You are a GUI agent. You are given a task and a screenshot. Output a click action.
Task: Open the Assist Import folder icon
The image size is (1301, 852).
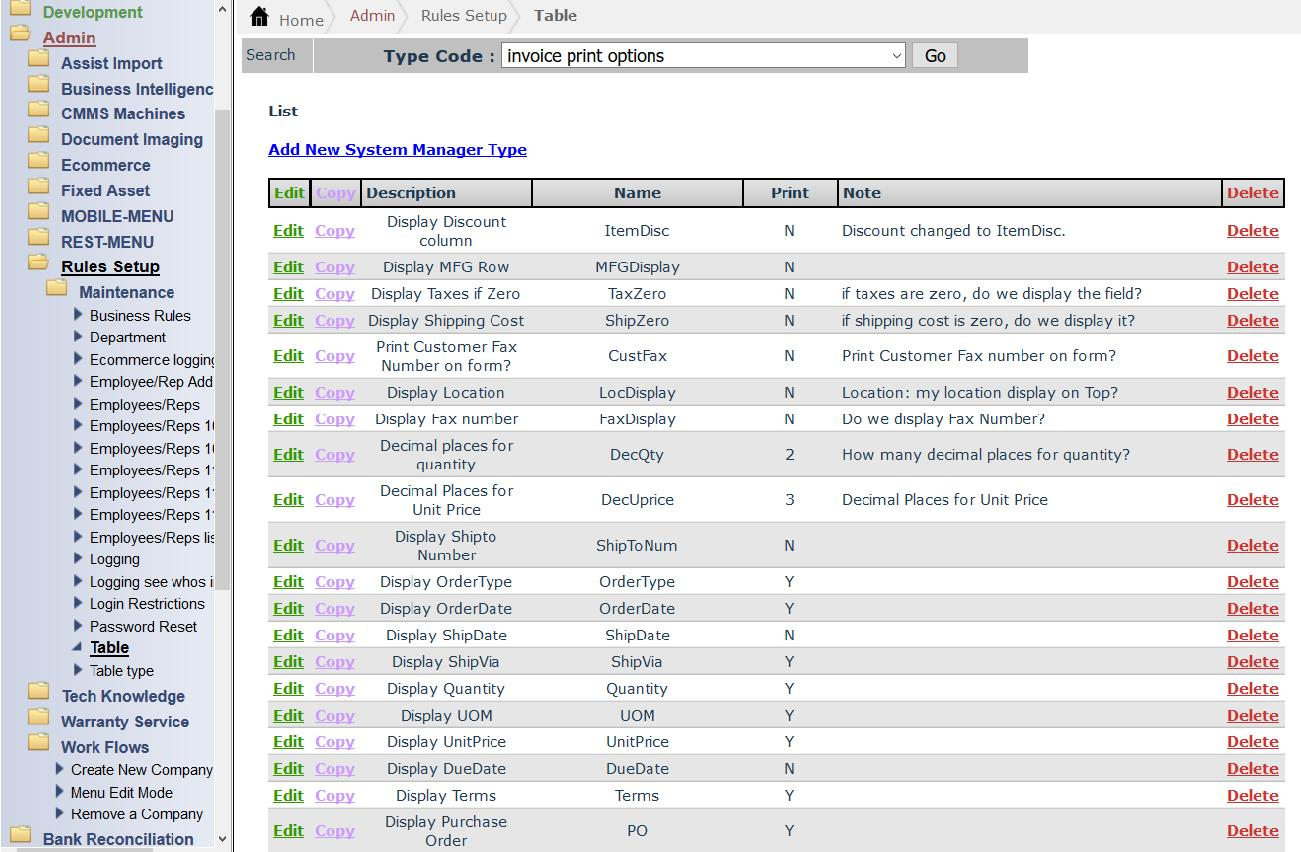[x=39, y=59]
